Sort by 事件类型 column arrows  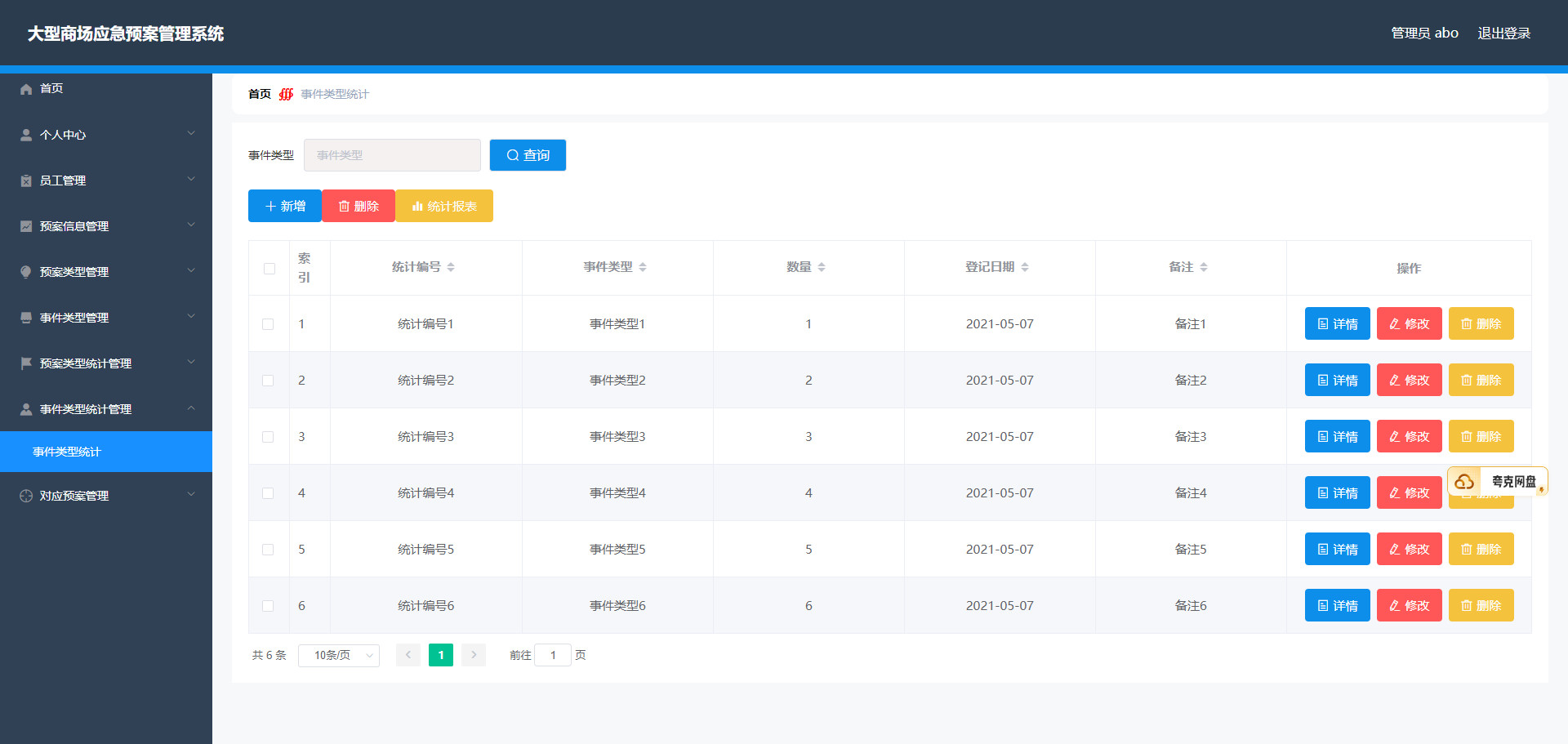pyautogui.click(x=643, y=267)
